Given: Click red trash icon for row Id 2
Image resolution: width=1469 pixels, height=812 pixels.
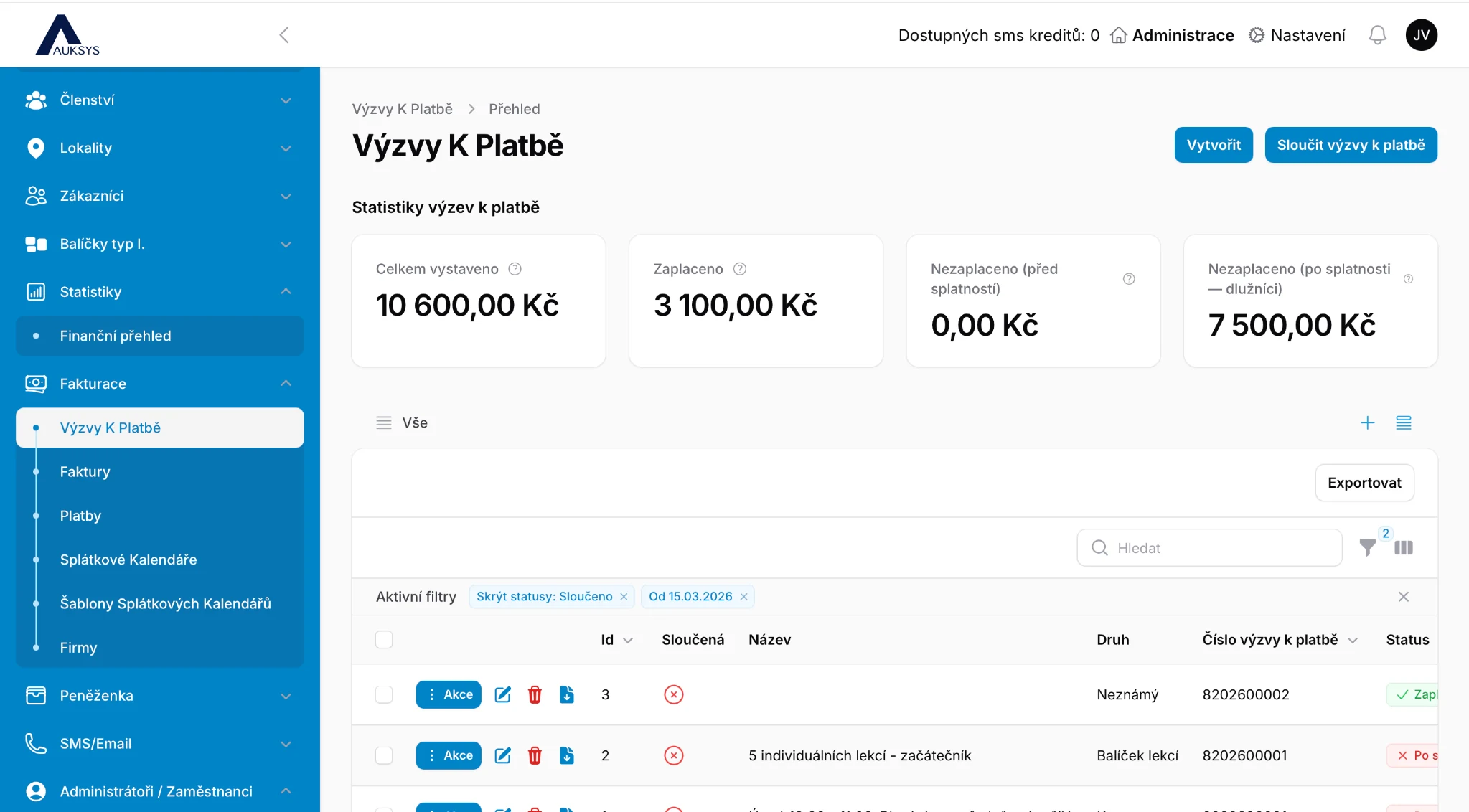Looking at the screenshot, I should (x=535, y=755).
